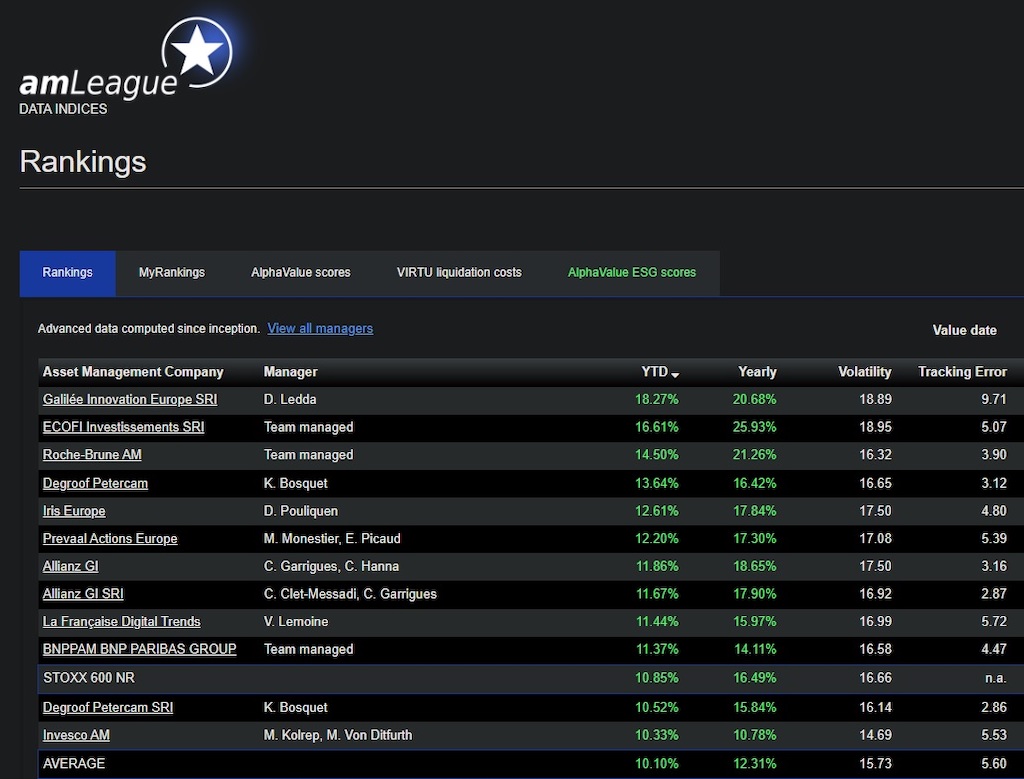Screen dimensions: 1024x779
Task: Open the Degroof Petercam link
Action: click(95, 483)
